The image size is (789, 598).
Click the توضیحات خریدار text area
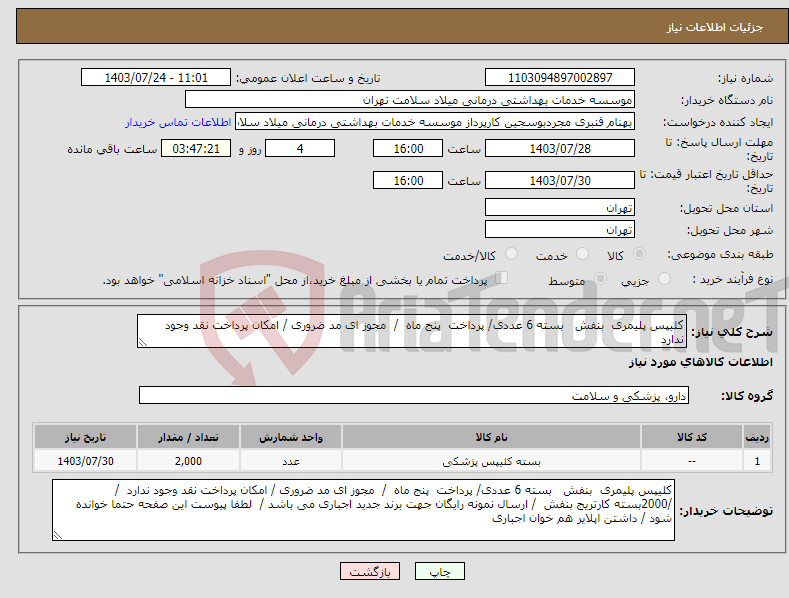(x=363, y=510)
